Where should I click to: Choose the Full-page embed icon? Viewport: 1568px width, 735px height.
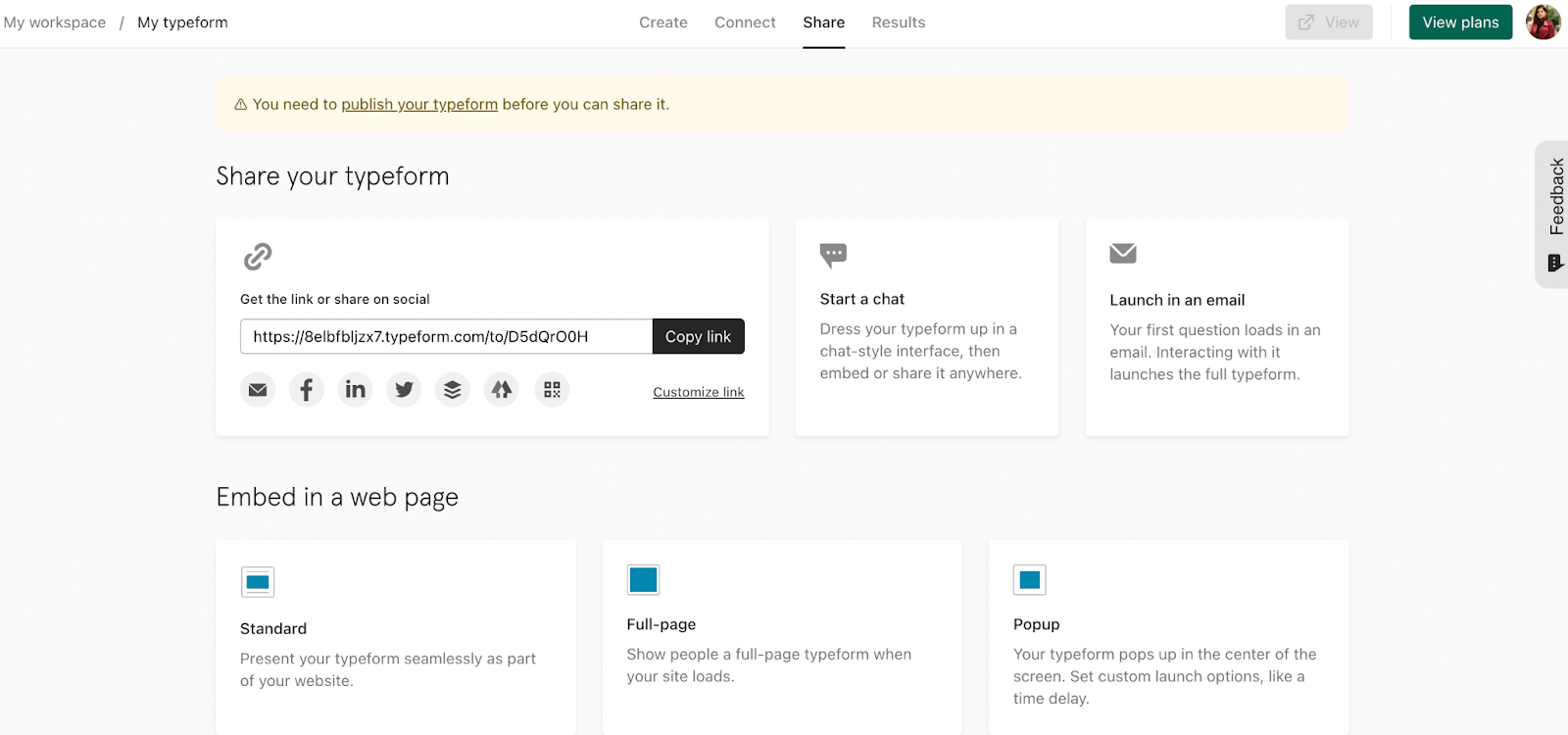(644, 580)
